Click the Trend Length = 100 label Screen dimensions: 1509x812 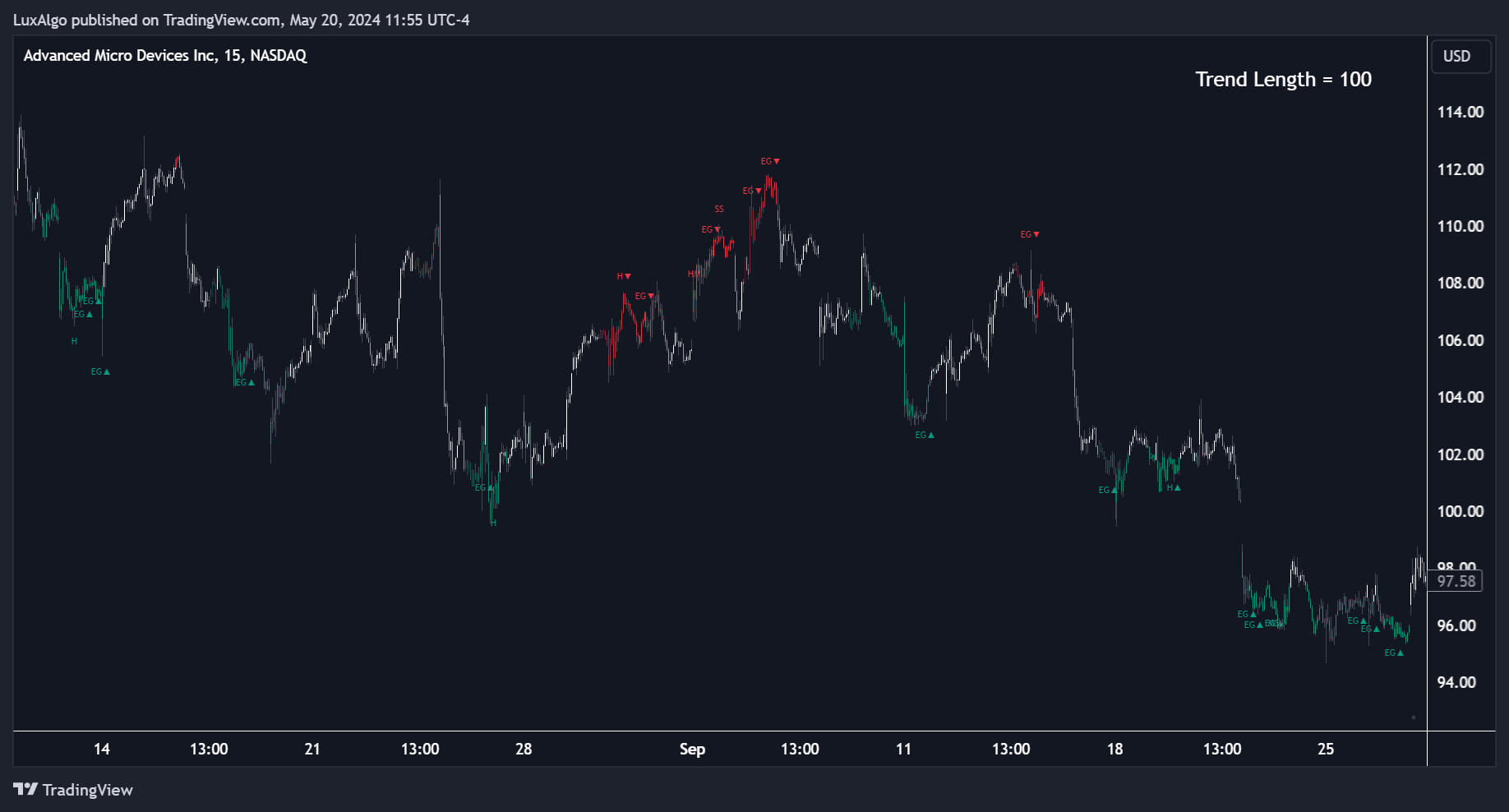(1283, 80)
